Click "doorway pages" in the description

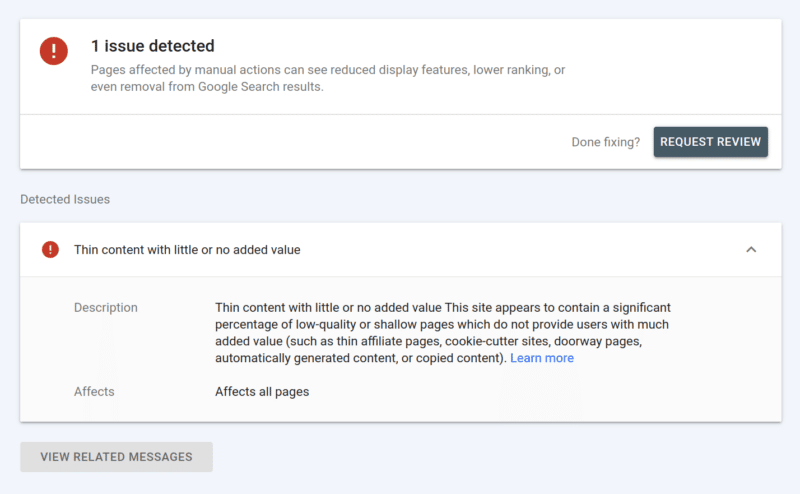click(x=598, y=341)
